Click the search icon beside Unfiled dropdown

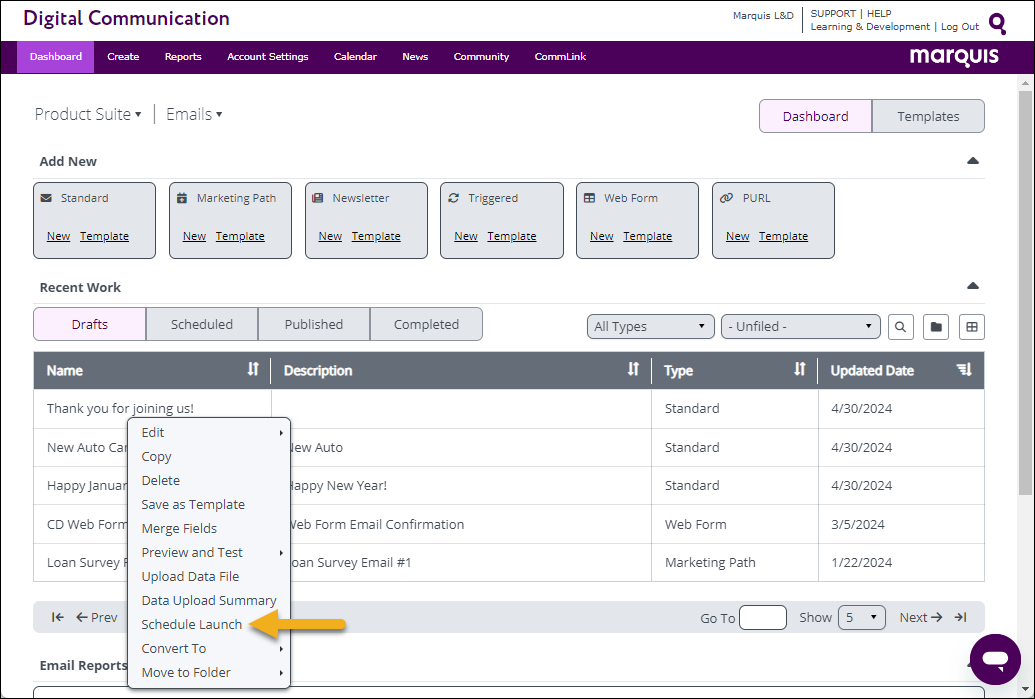pyautogui.click(x=900, y=327)
